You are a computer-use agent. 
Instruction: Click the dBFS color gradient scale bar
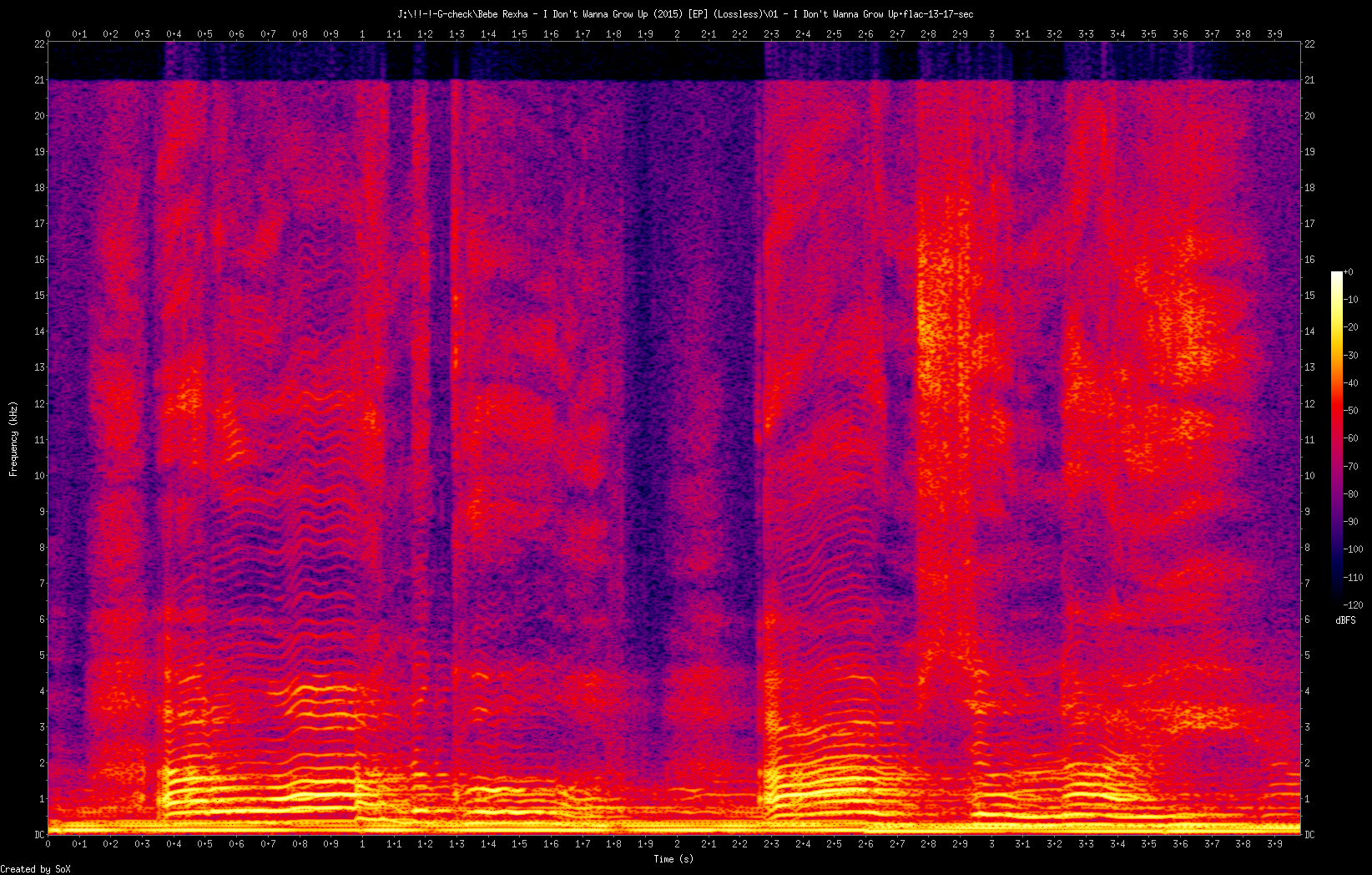pos(1337,438)
